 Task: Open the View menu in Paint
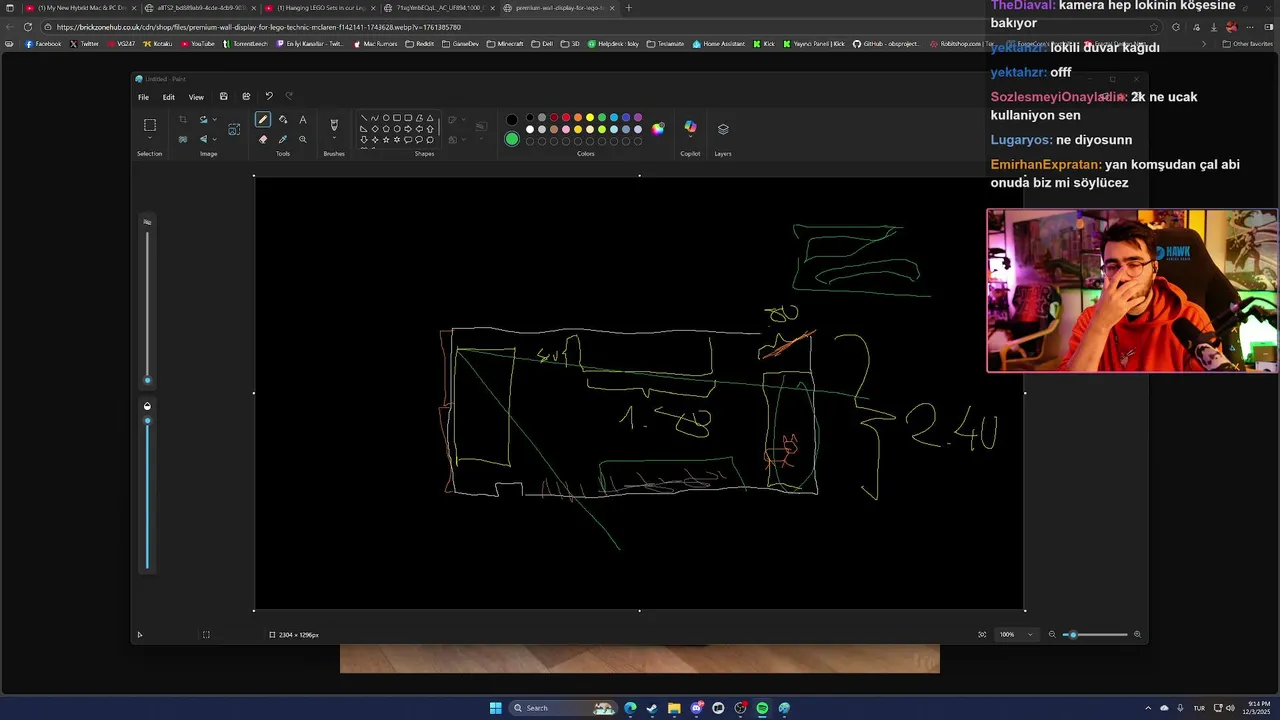click(196, 97)
